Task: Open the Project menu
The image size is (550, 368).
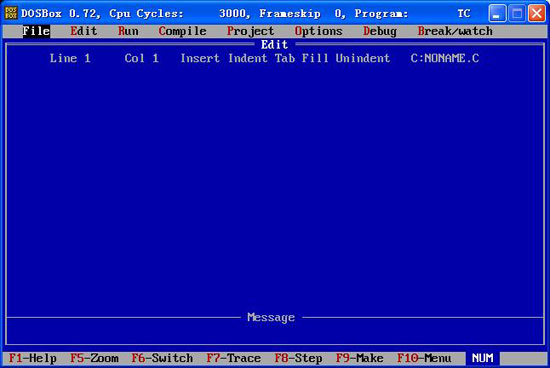Action: click(250, 31)
